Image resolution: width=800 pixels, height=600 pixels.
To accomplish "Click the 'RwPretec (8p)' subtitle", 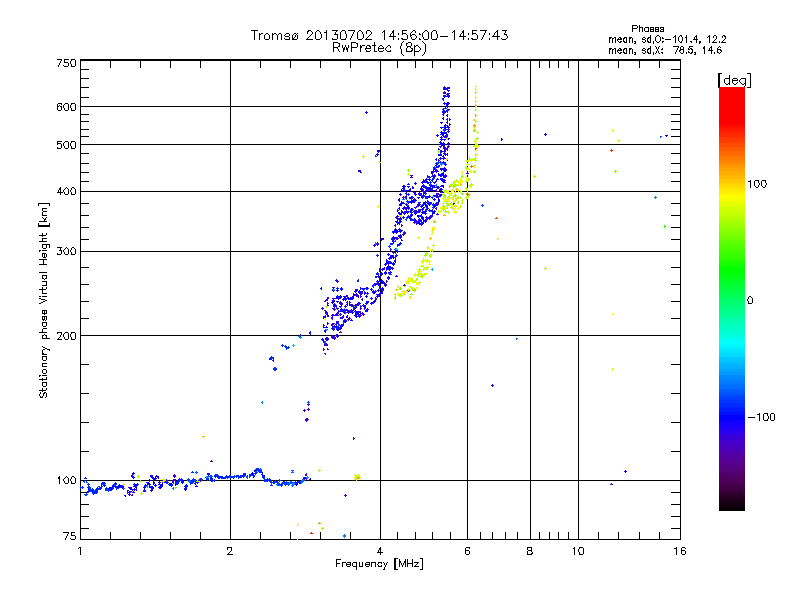I will [379, 48].
